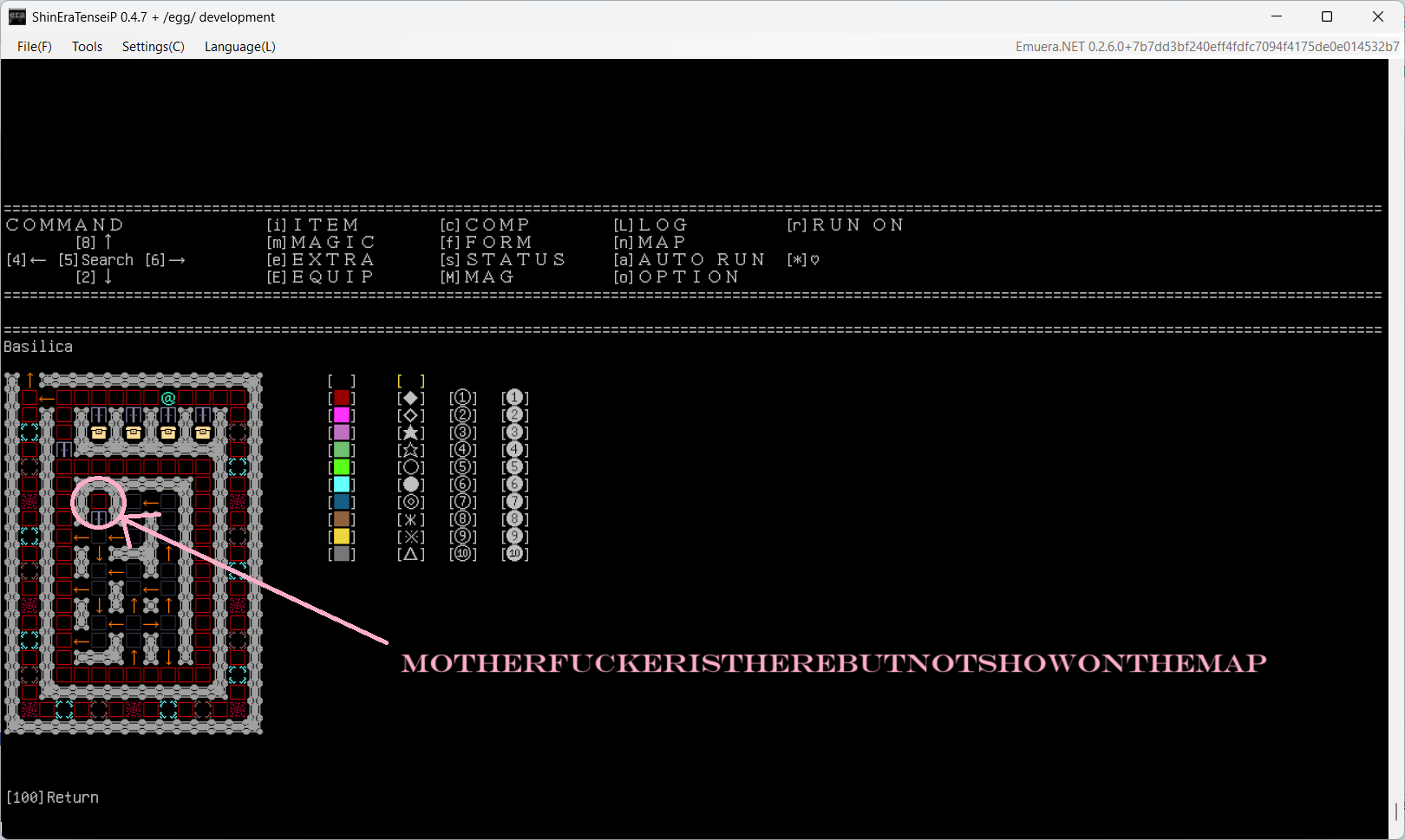Choose the outlined circled number 7 marker
This screenshot has height=840, width=1405.
point(463,502)
